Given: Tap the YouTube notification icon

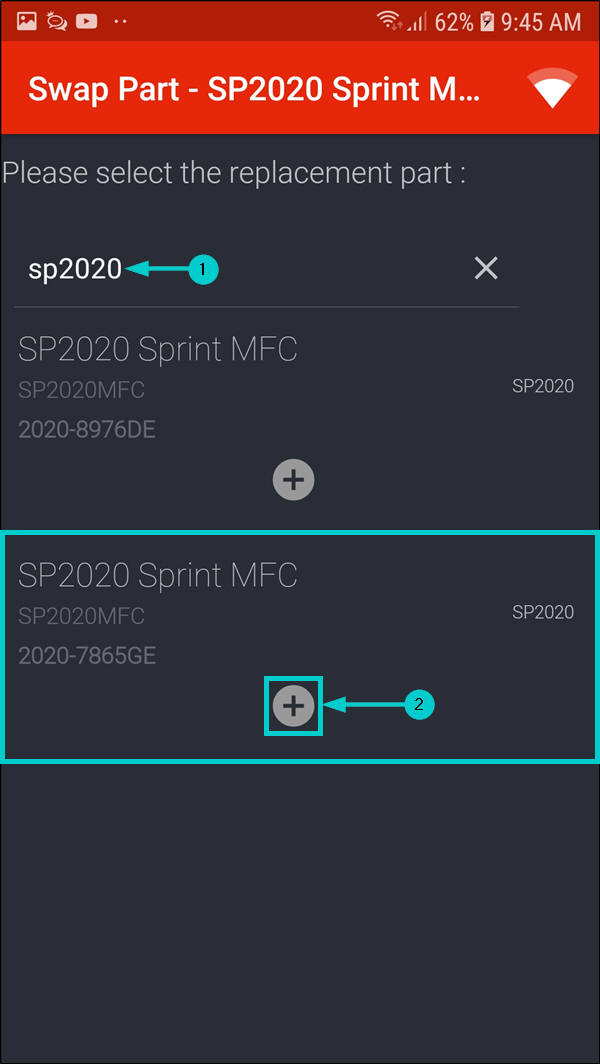Looking at the screenshot, I should coord(87,21).
